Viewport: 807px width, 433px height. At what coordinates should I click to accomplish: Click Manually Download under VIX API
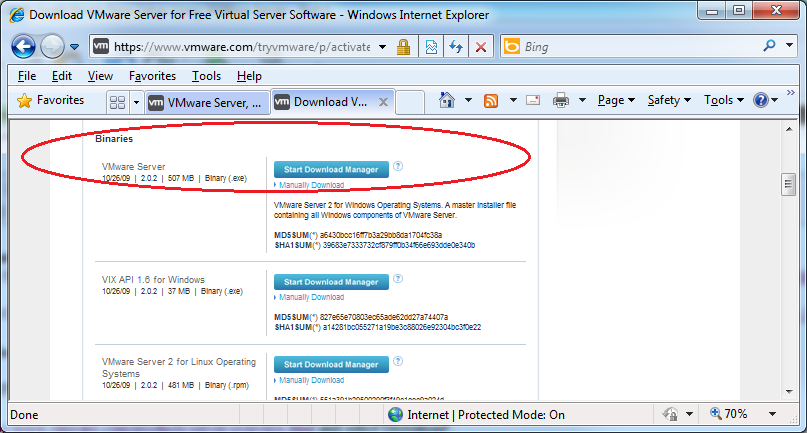pyautogui.click(x=311, y=297)
